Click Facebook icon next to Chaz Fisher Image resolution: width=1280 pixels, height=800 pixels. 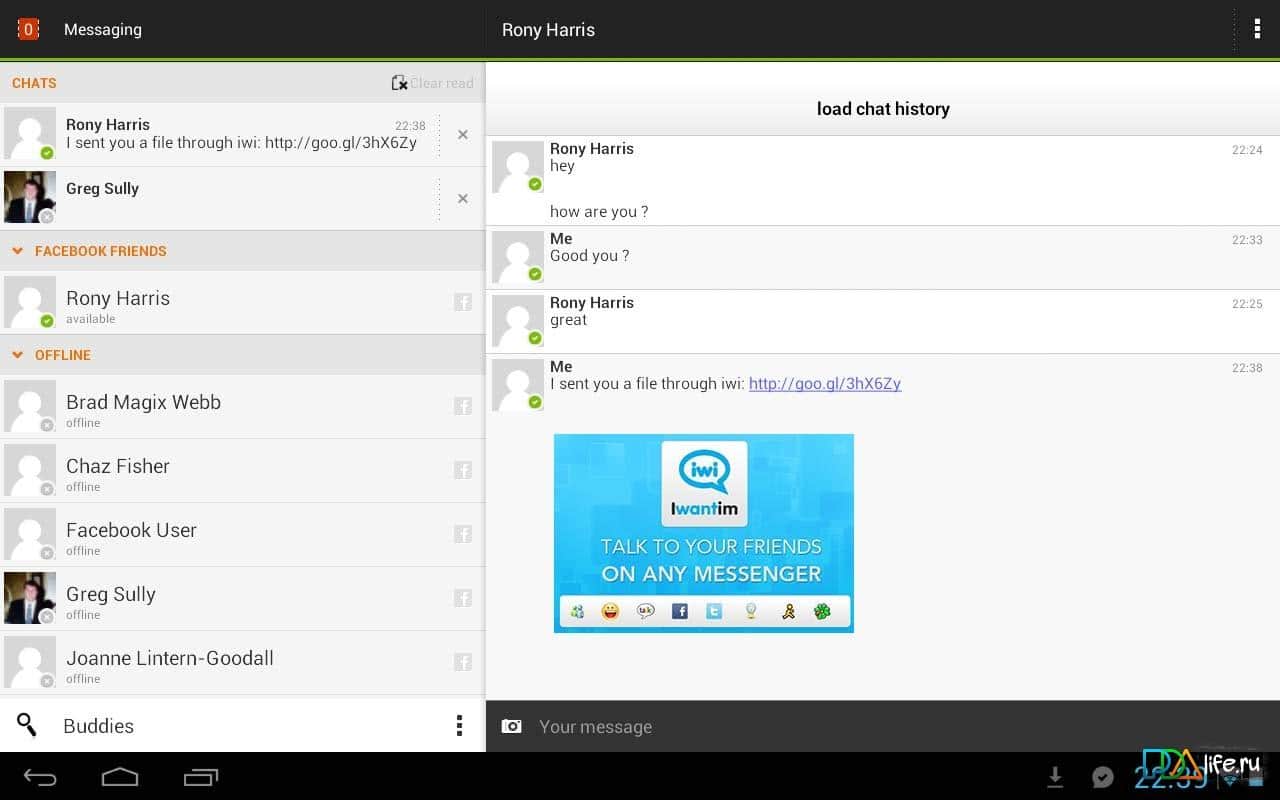coord(463,470)
